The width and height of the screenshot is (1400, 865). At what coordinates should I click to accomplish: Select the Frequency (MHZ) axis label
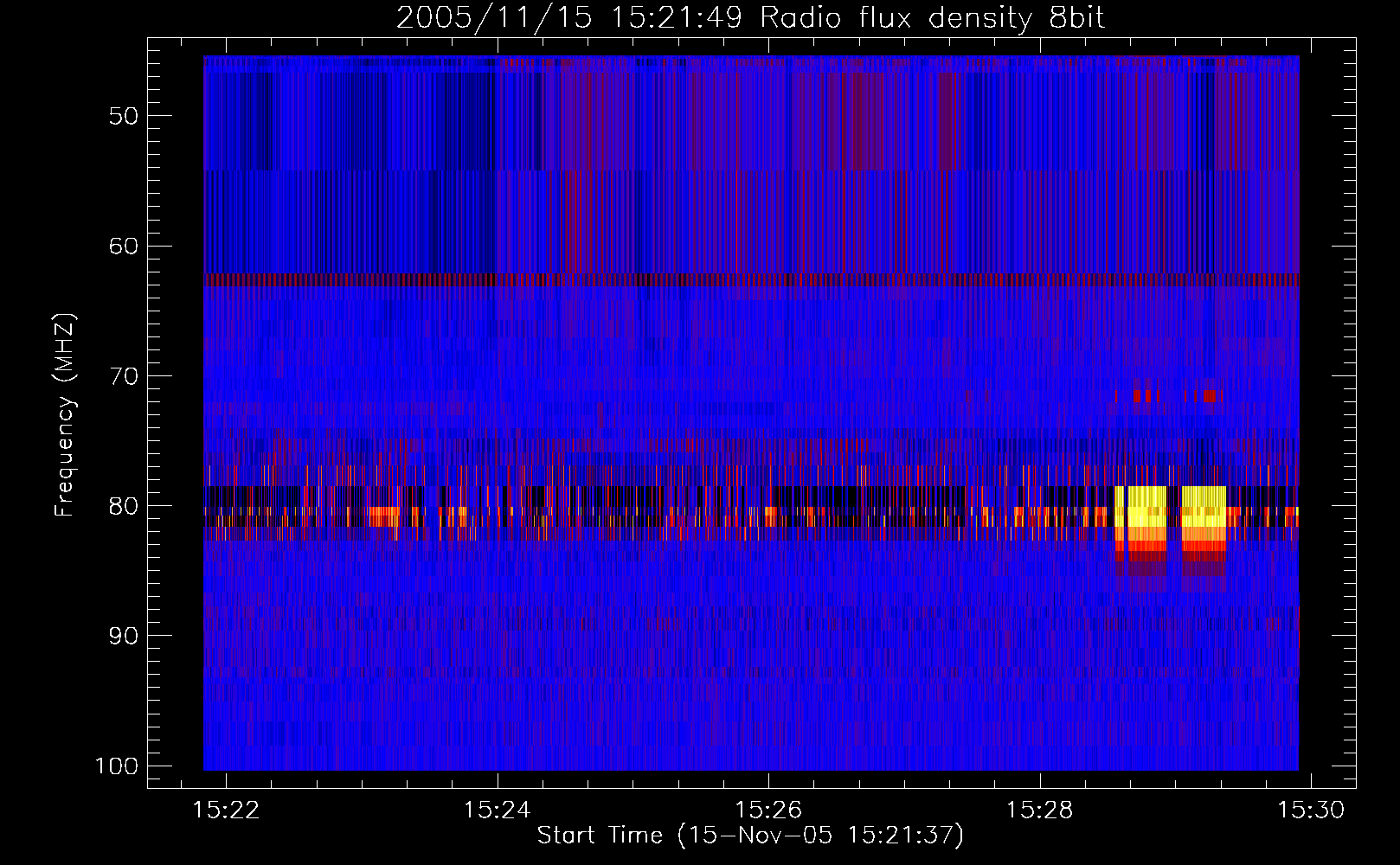65,415
